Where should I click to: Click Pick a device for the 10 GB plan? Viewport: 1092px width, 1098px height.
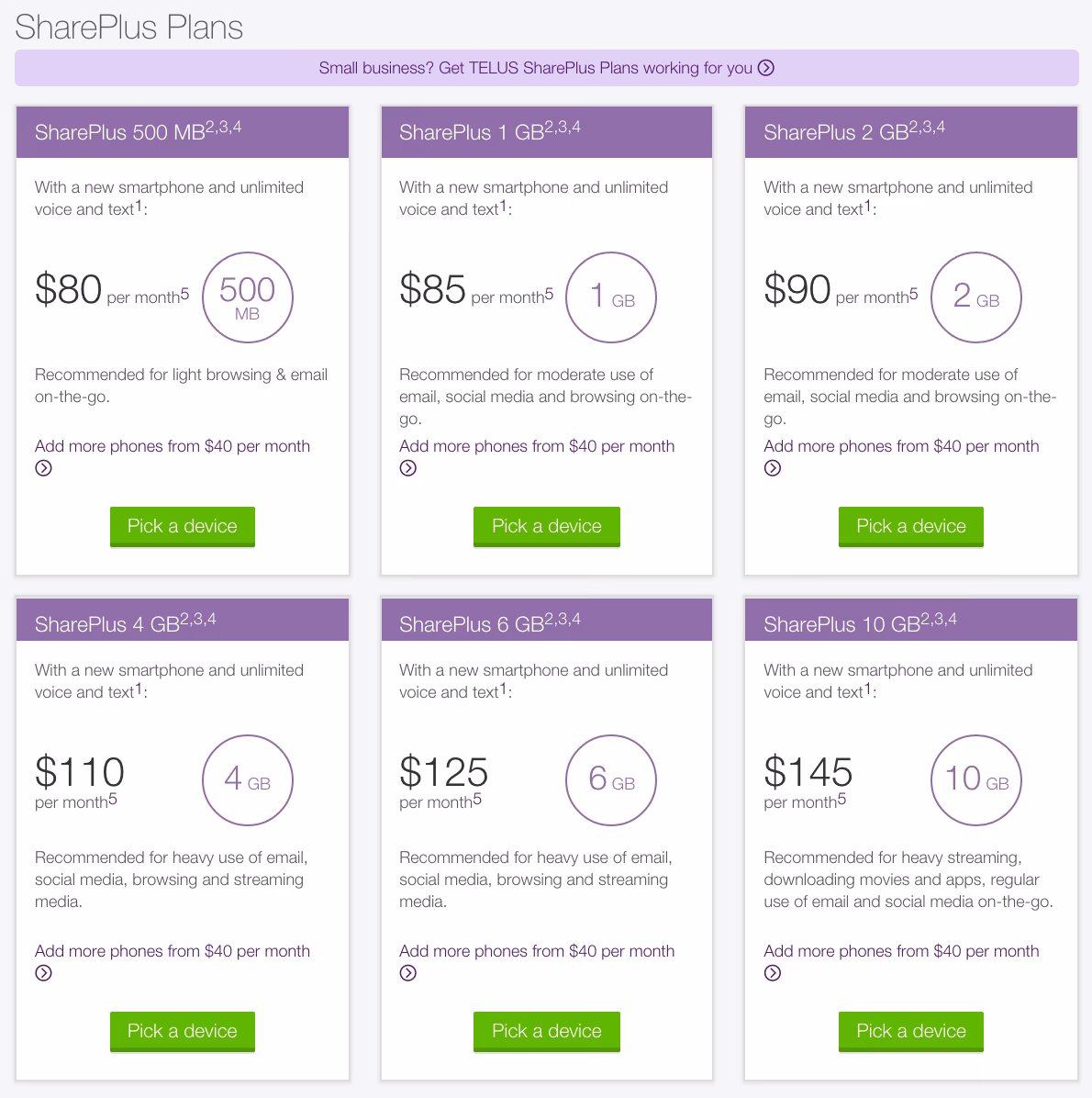coord(910,1031)
